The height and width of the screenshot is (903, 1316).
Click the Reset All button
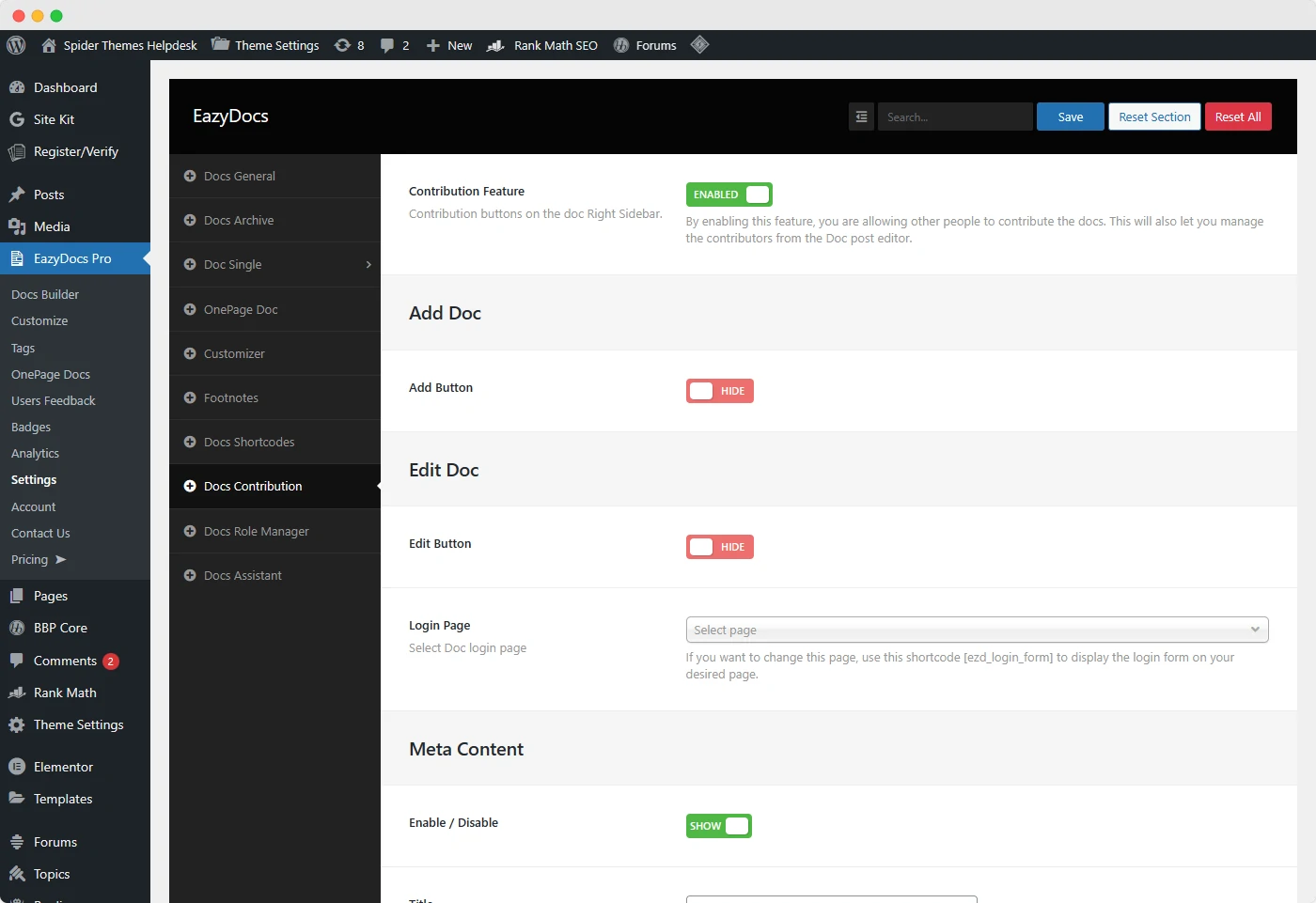point(1238,117)
